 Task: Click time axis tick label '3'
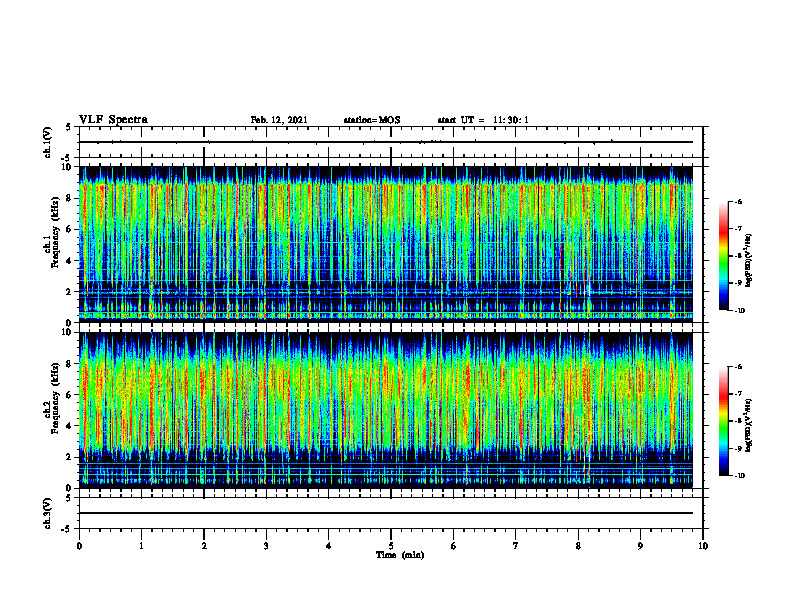tap(266, 546)
